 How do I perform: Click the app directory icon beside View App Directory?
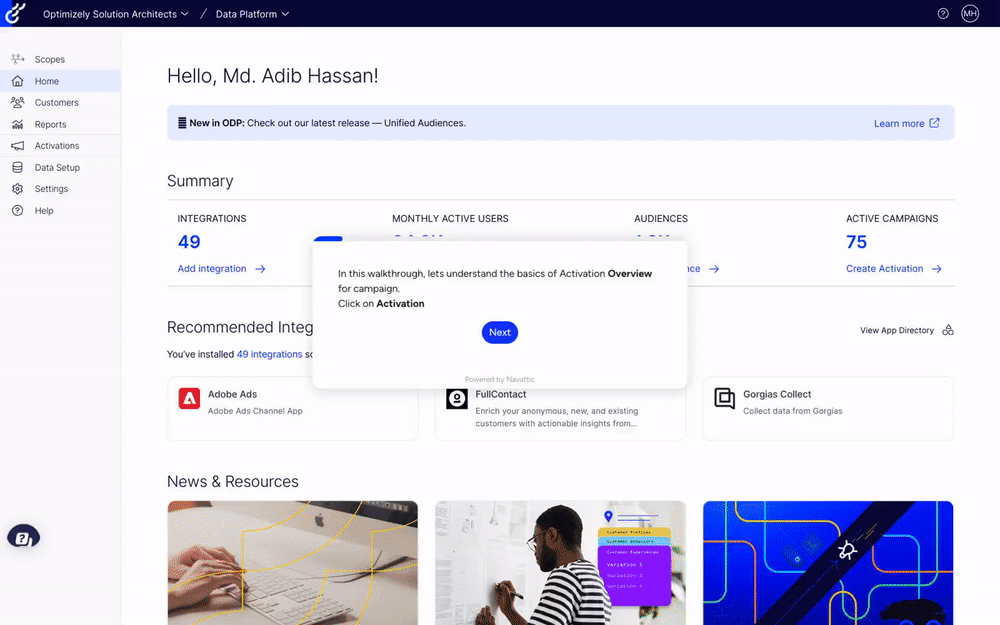pos(948,330)
